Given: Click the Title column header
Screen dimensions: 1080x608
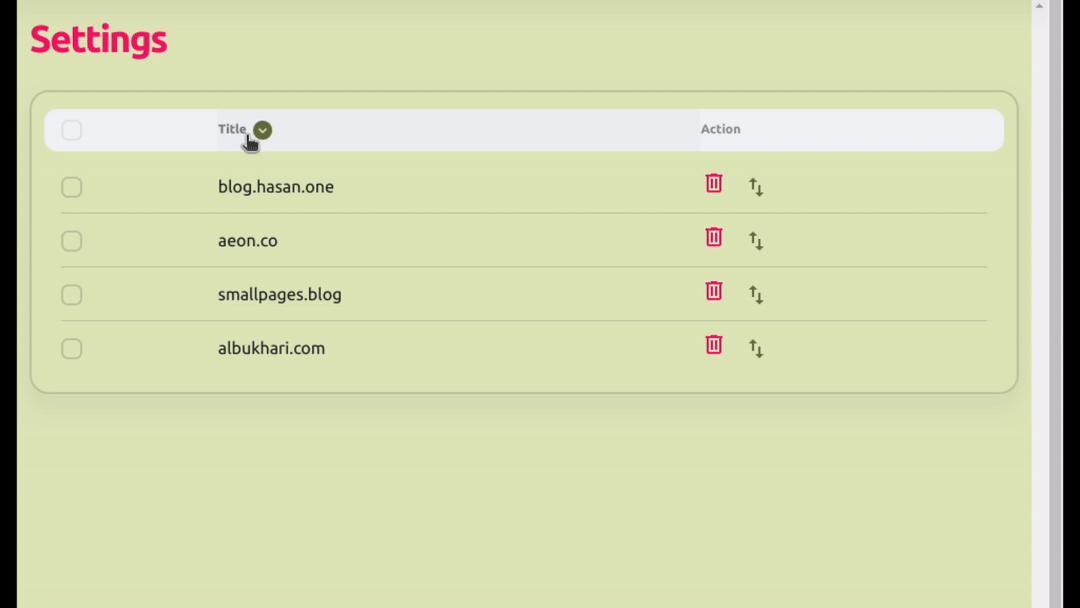Looking at the screenshot, I should [x=232, y=129].
